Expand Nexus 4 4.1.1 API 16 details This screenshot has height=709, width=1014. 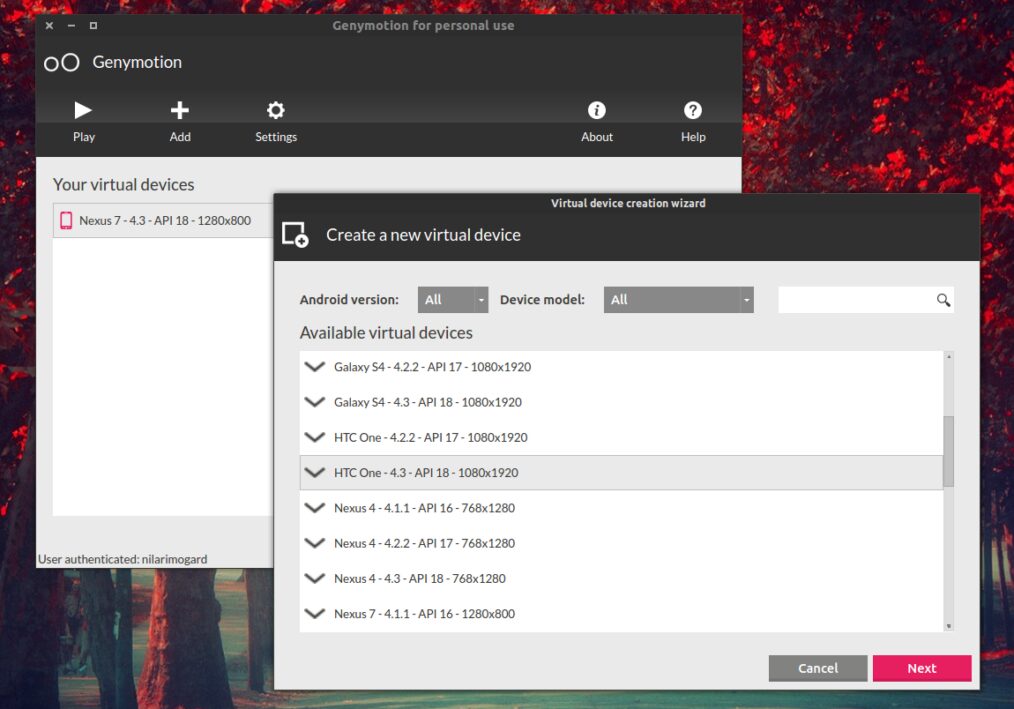(314, 508)
